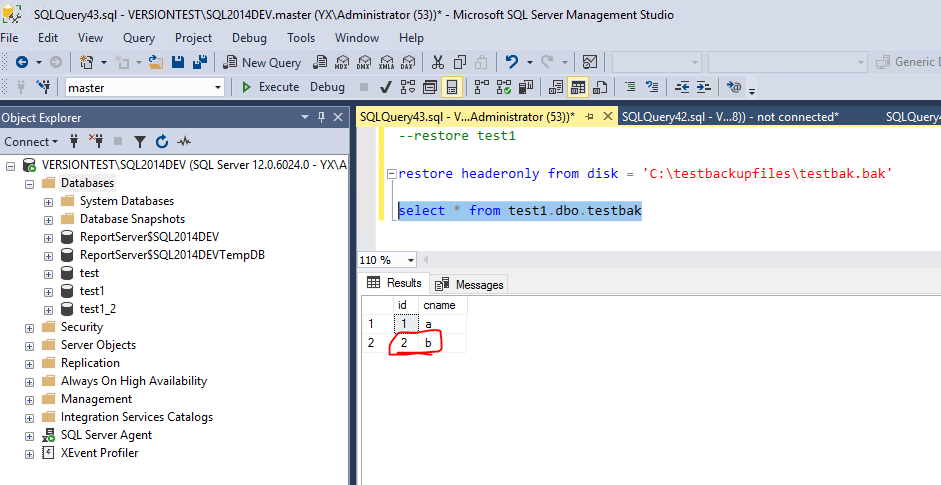Refresh the Object Explorer
Image resolution: width=941 pixels, height=485 pixels.
(x=161, y=142)
